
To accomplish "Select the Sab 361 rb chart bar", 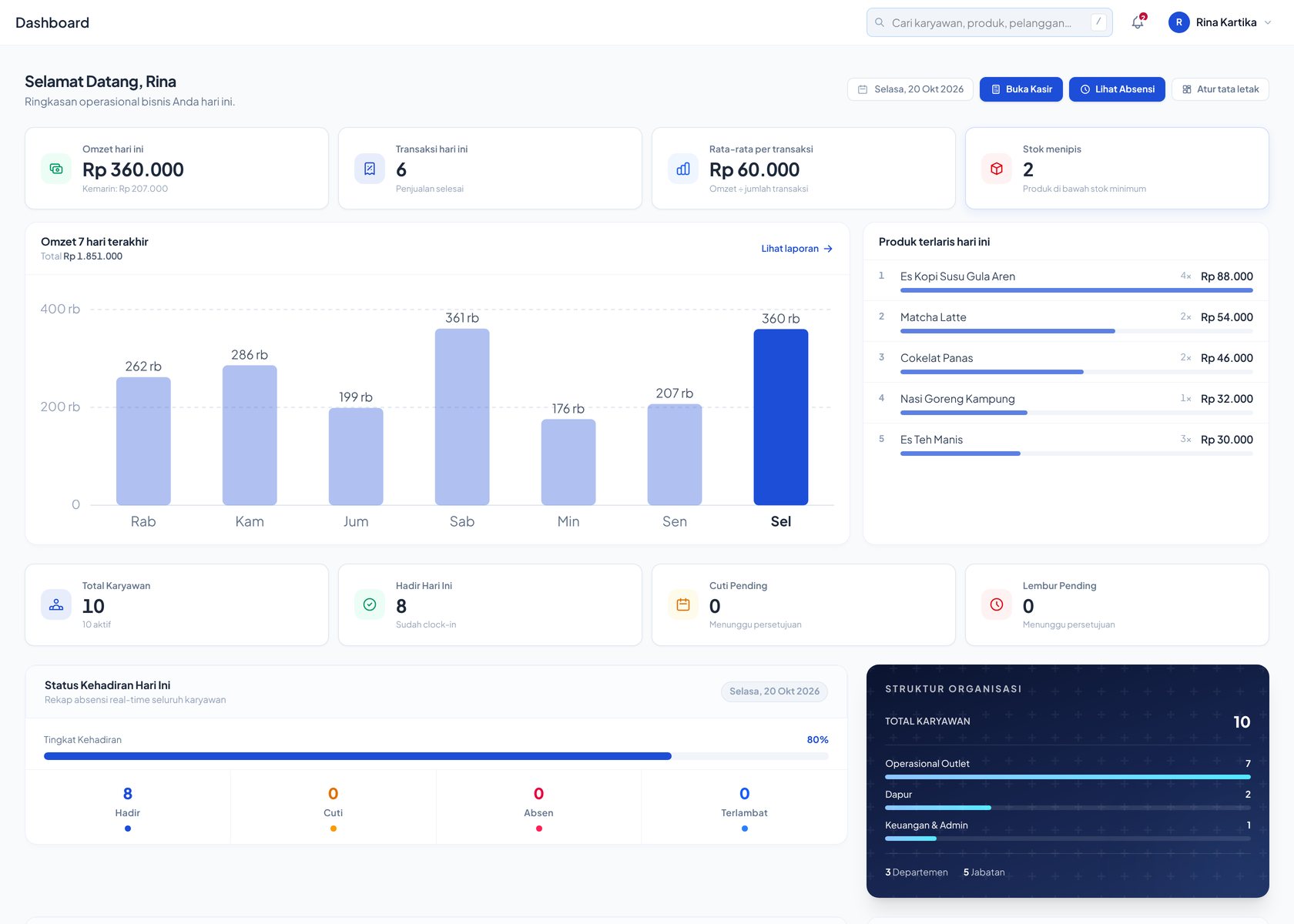I will point(462,417).
